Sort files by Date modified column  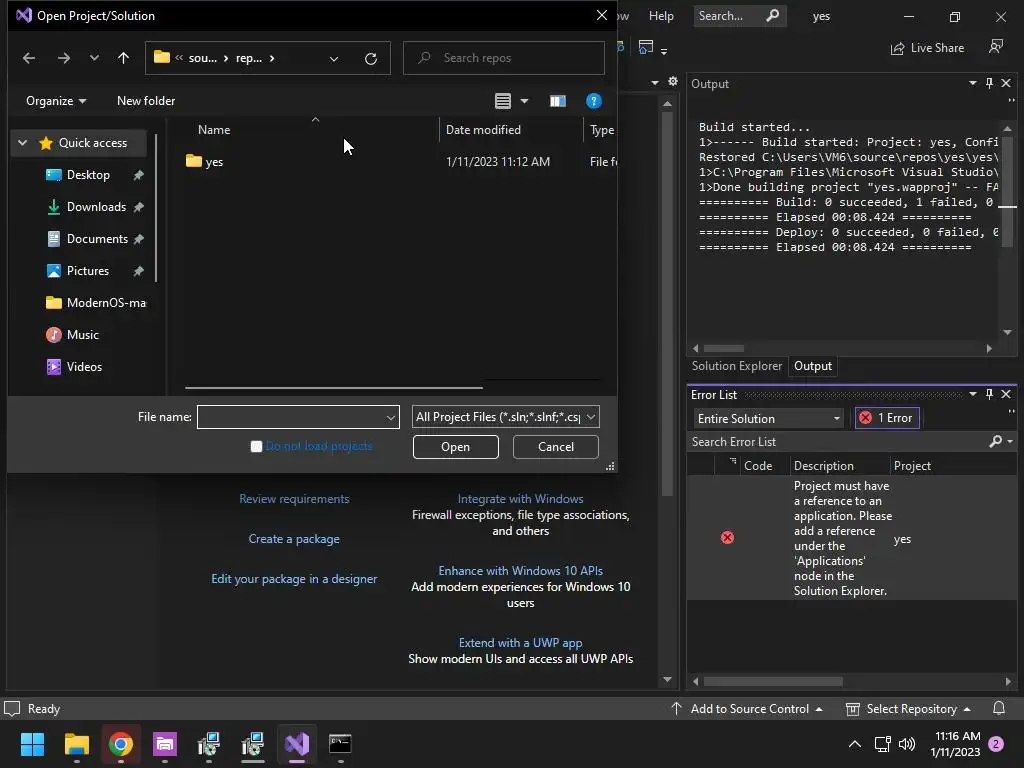point(483,130)
